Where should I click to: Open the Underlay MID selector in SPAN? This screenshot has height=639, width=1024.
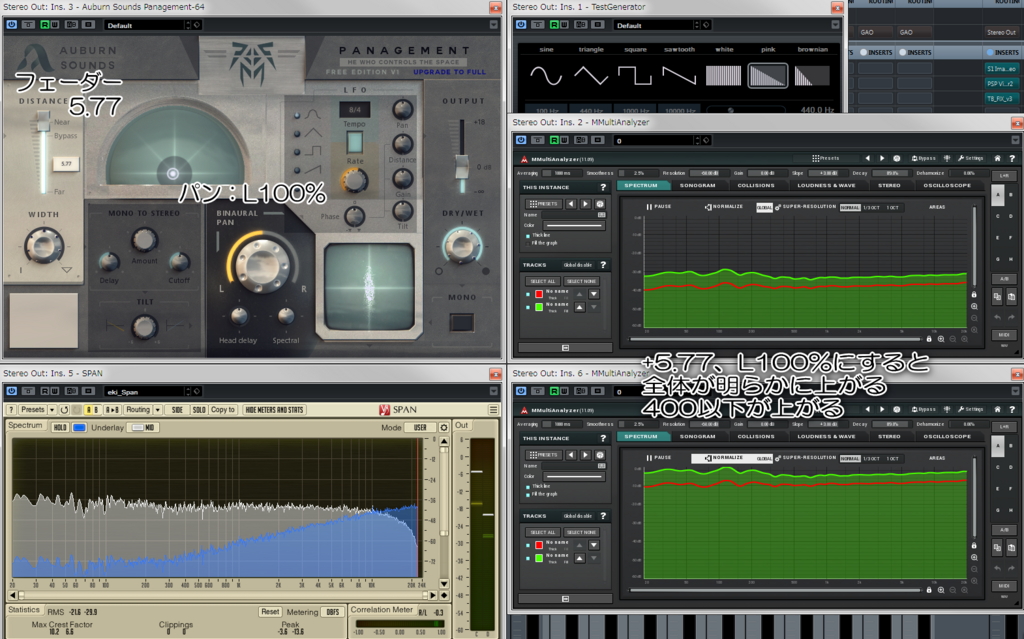tap(144, 427)
